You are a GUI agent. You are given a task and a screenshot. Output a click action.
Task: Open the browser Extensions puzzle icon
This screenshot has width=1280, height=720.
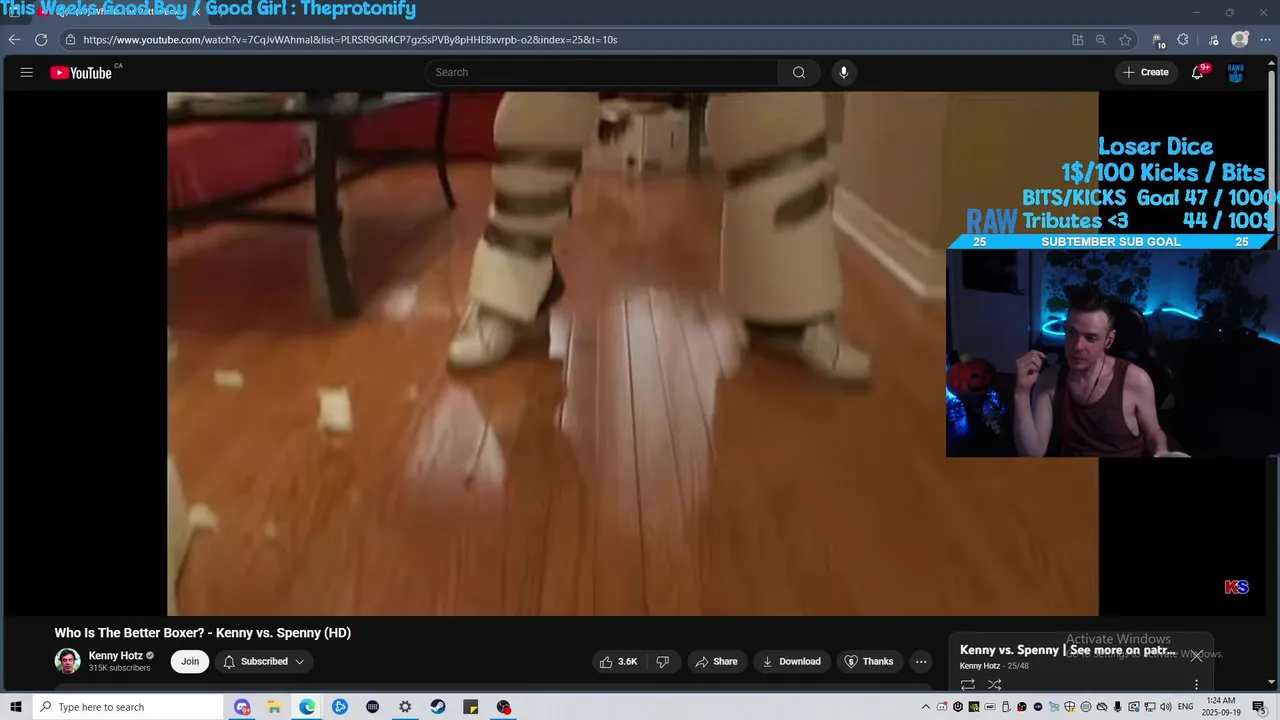[1183, 40]
